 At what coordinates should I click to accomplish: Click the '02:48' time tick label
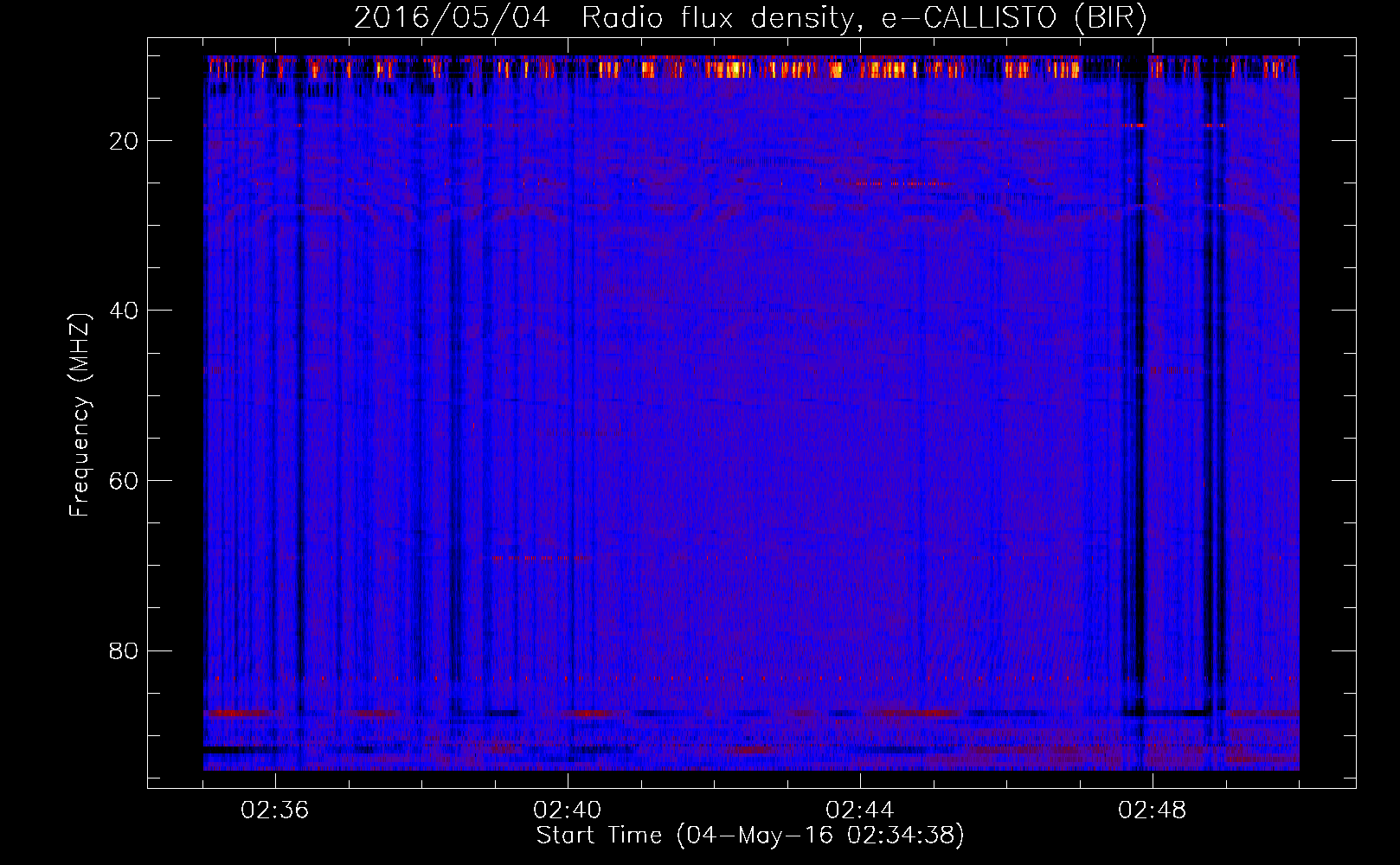coord(1153,811)
